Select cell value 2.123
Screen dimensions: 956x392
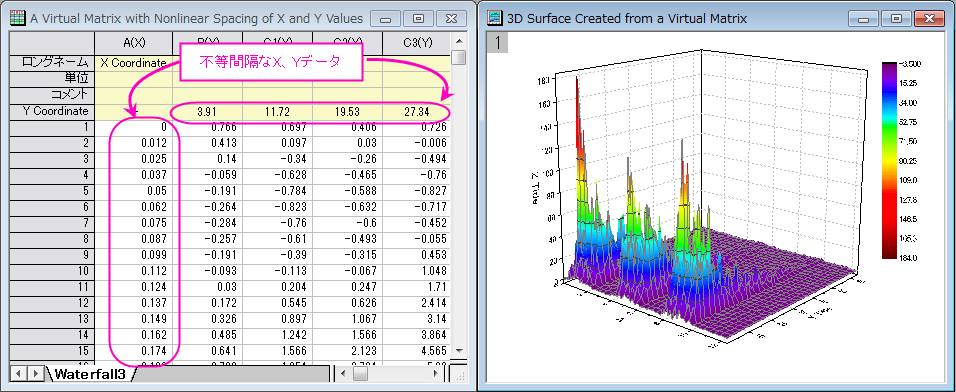(x=348, y=351)
